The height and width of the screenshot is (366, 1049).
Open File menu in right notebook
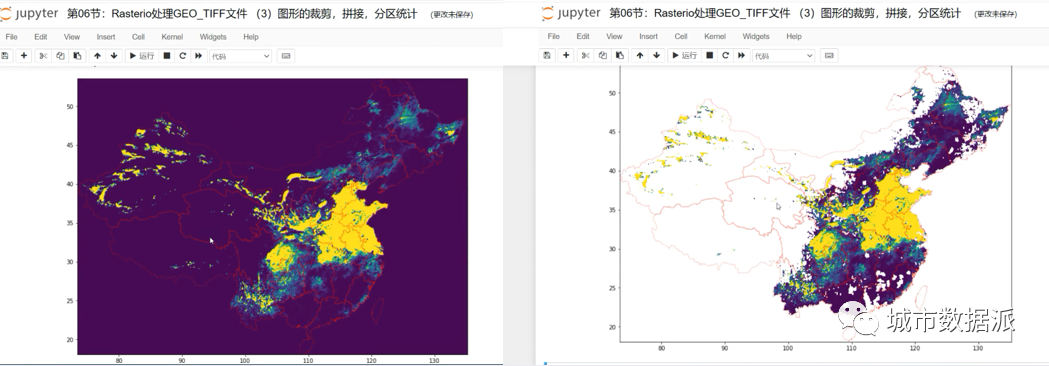pyautogui.click(x=554, y=36)
